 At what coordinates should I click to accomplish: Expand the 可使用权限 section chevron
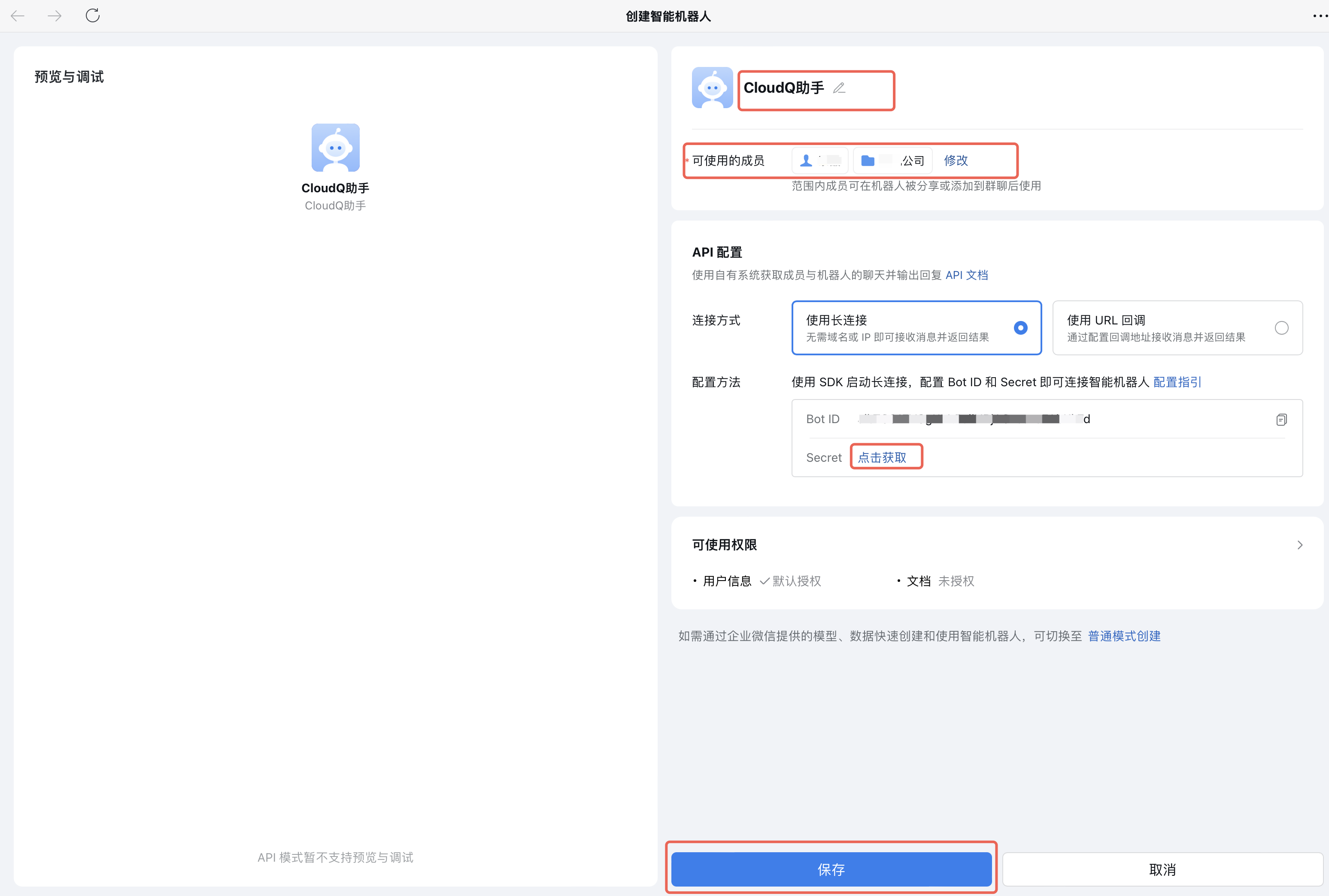point(1299,545)
